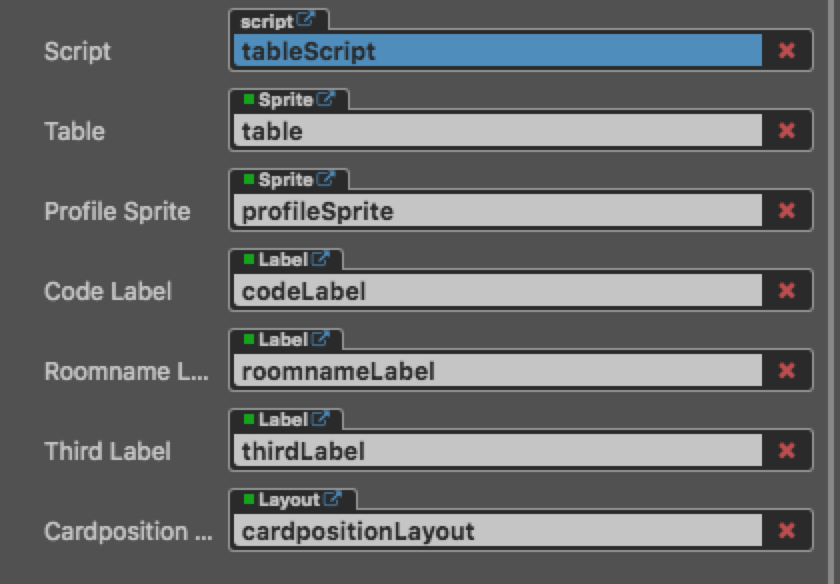Clear the tableScript script reference

787,51
